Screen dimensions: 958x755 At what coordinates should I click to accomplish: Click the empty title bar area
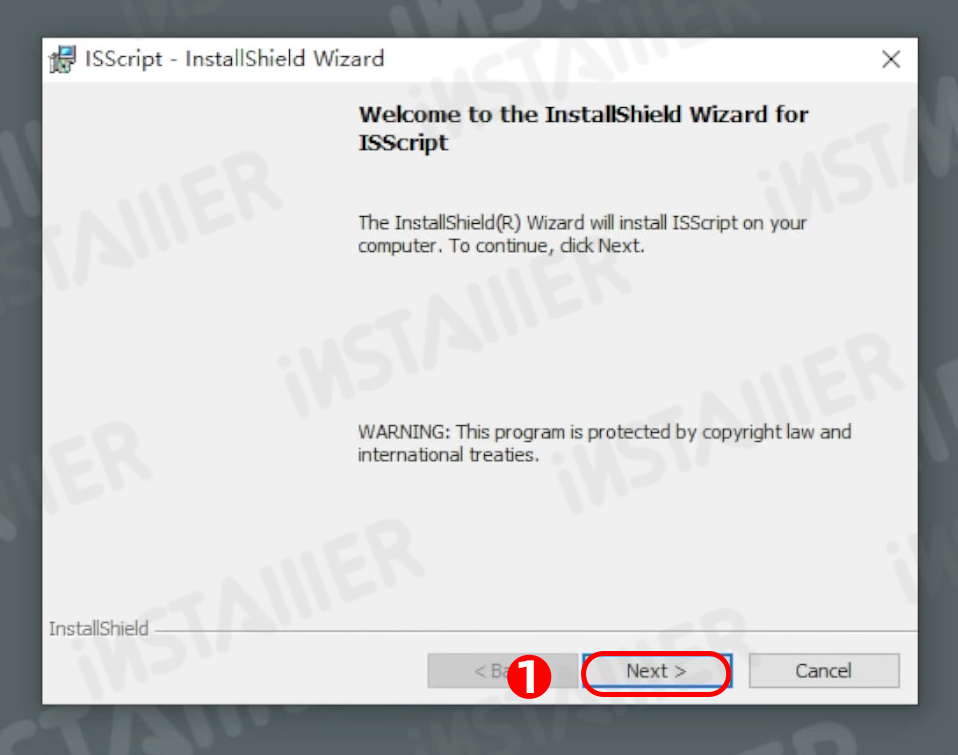click(x=629, y=59)
